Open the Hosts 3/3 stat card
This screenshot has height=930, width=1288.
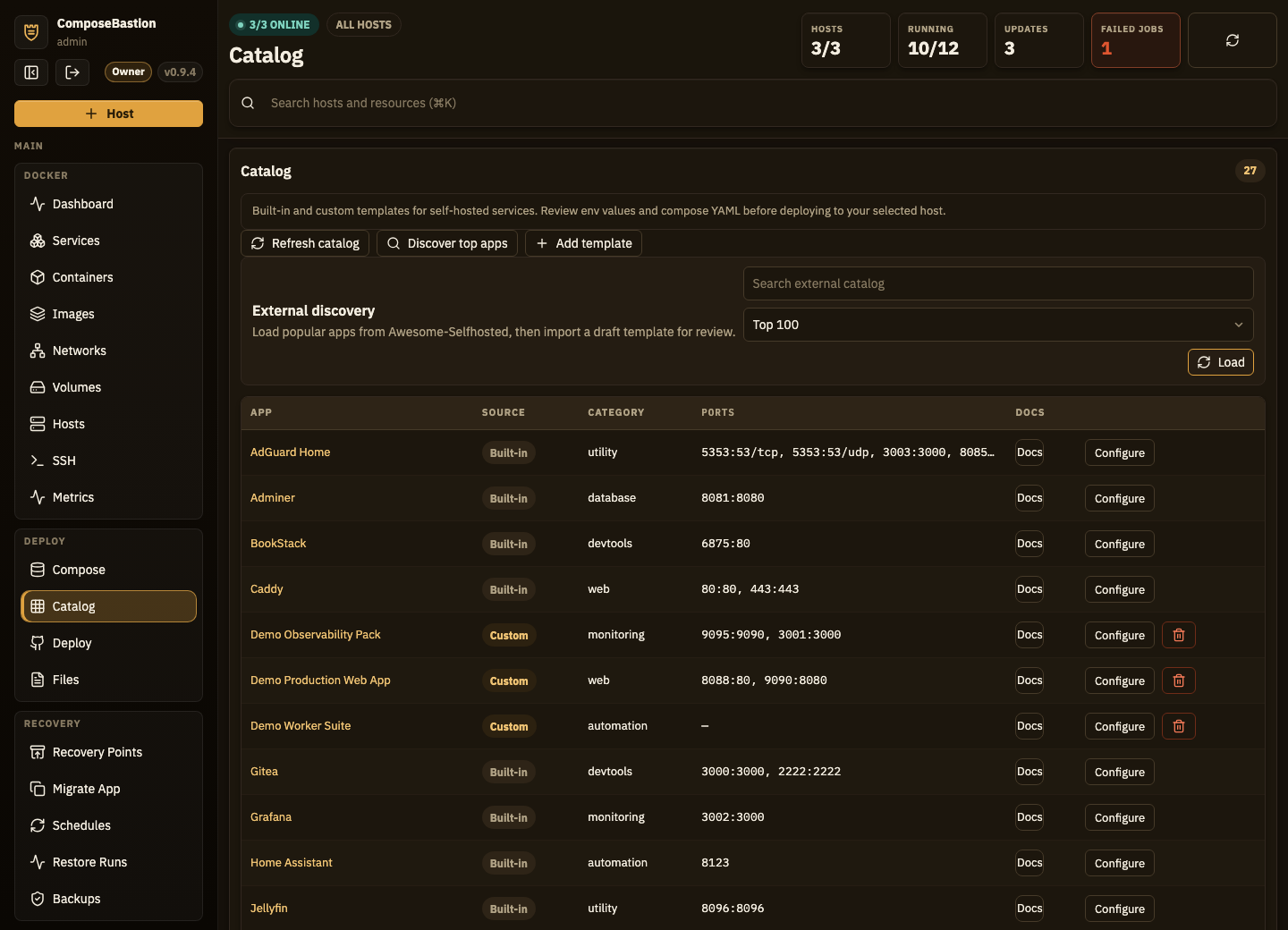(x=846, y=40)
